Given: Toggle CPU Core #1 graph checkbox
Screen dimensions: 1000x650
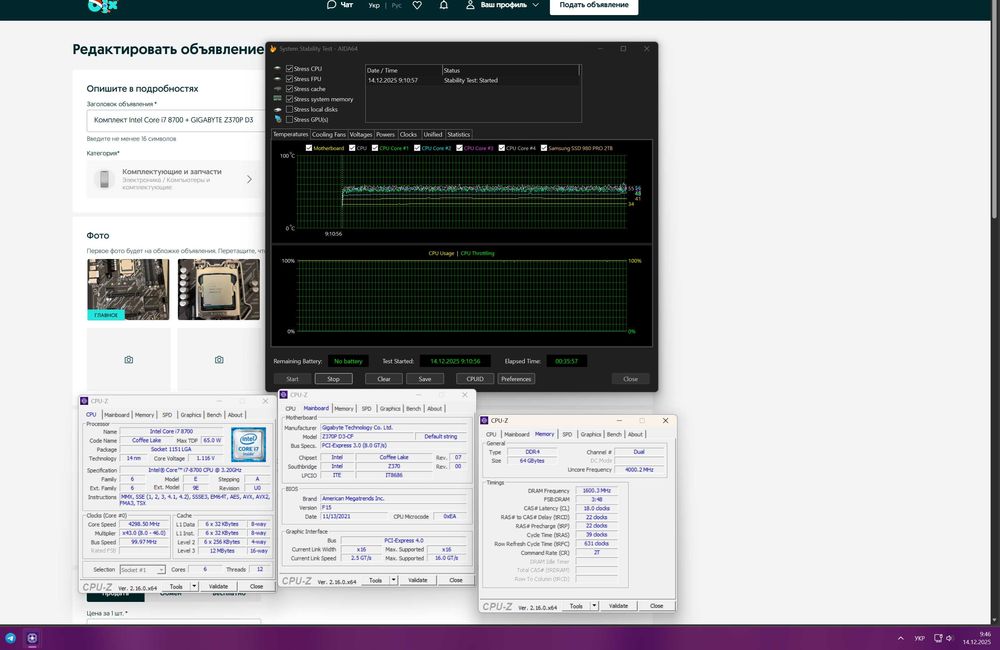Looking at the screenshot, I should pyautogui.click(x=375, y=148).
